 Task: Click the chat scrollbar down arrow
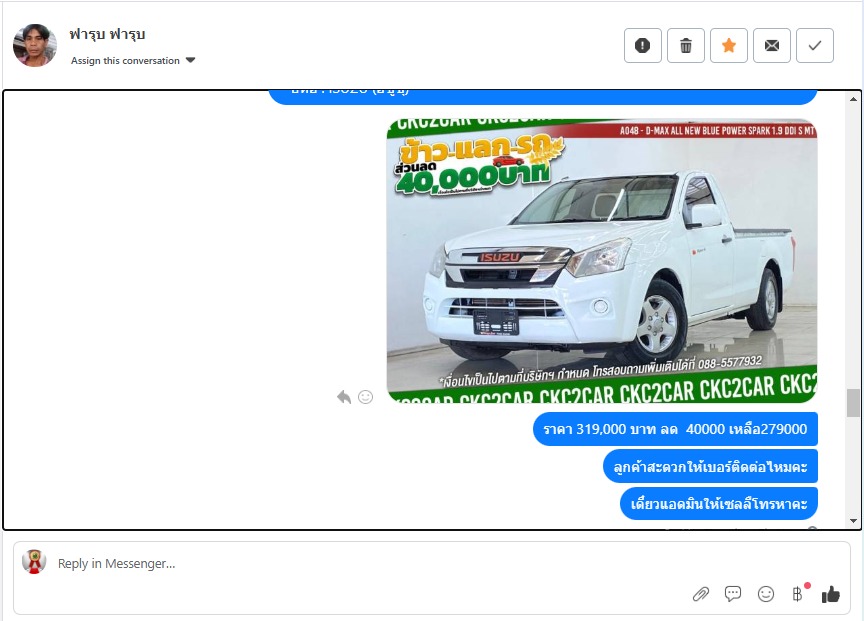click(x=853, y=520)
